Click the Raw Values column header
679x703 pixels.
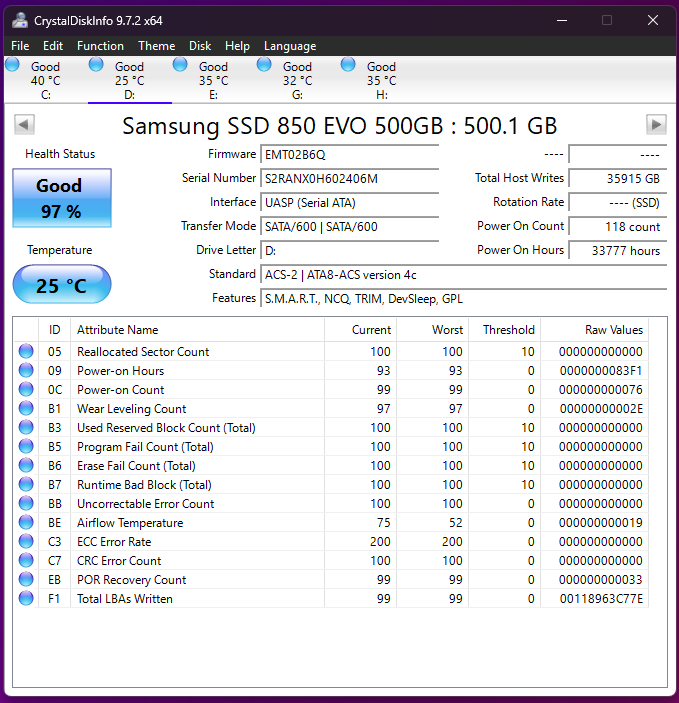[595, 330]
